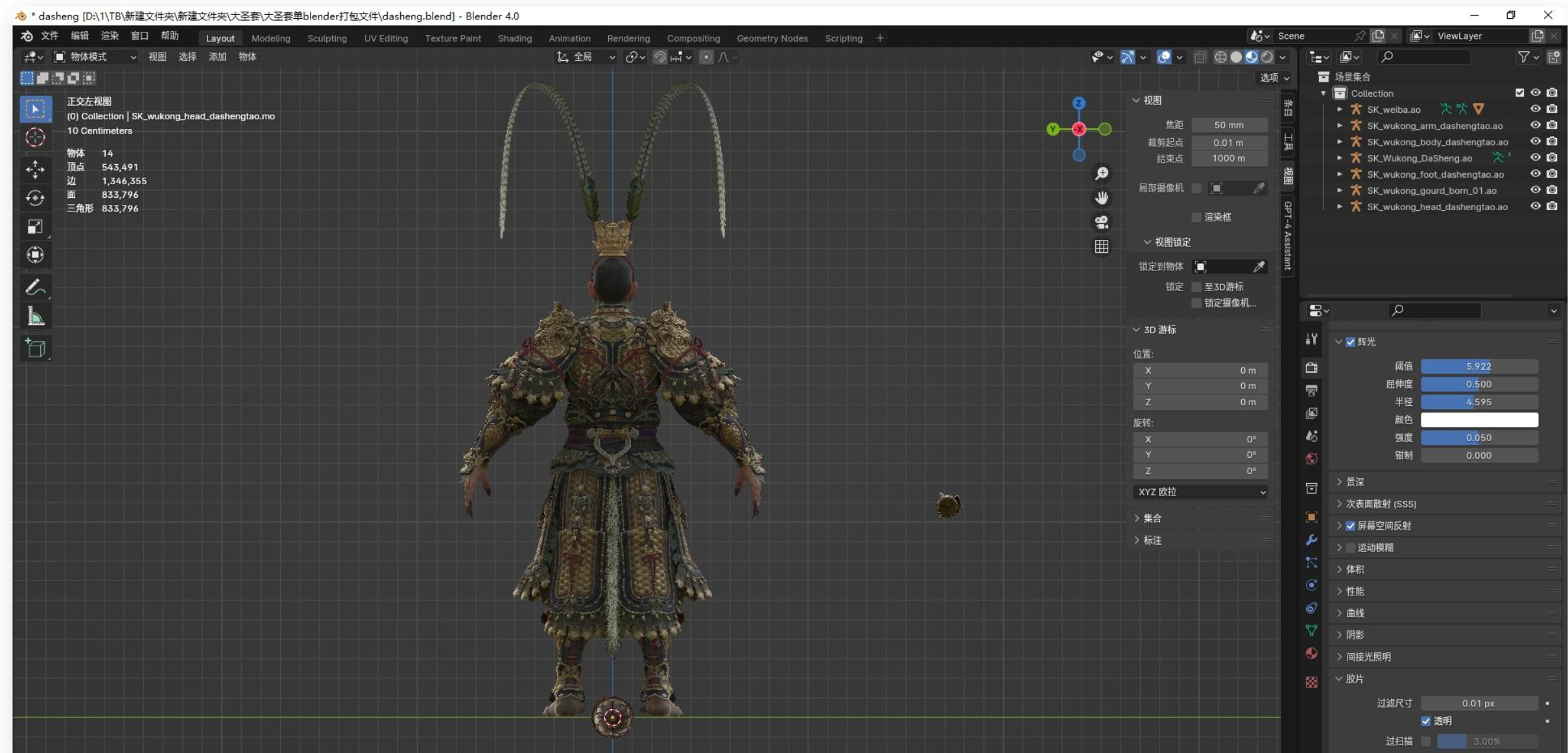Open the 渲染 render menu
The width and height of the screenshot is (1568, 753).
tap(109, 36)
